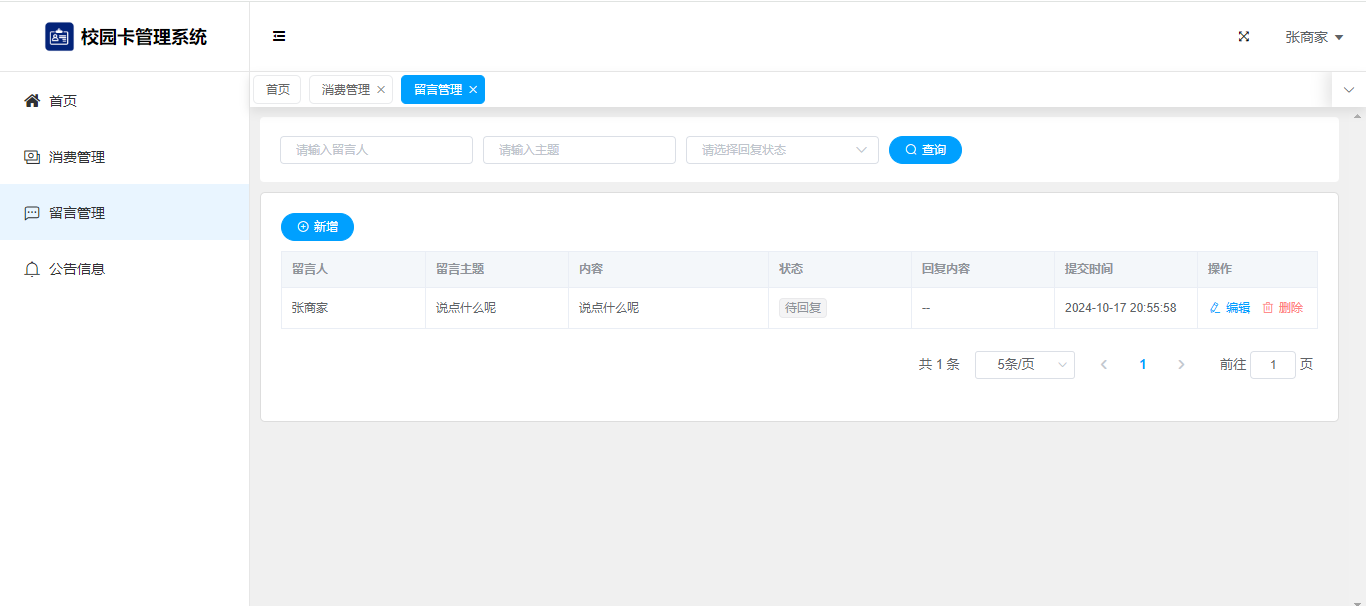This screenshot has width=1366, height=606.
Task: Expand the tab list chevron at right
Action: [1348, 90]
